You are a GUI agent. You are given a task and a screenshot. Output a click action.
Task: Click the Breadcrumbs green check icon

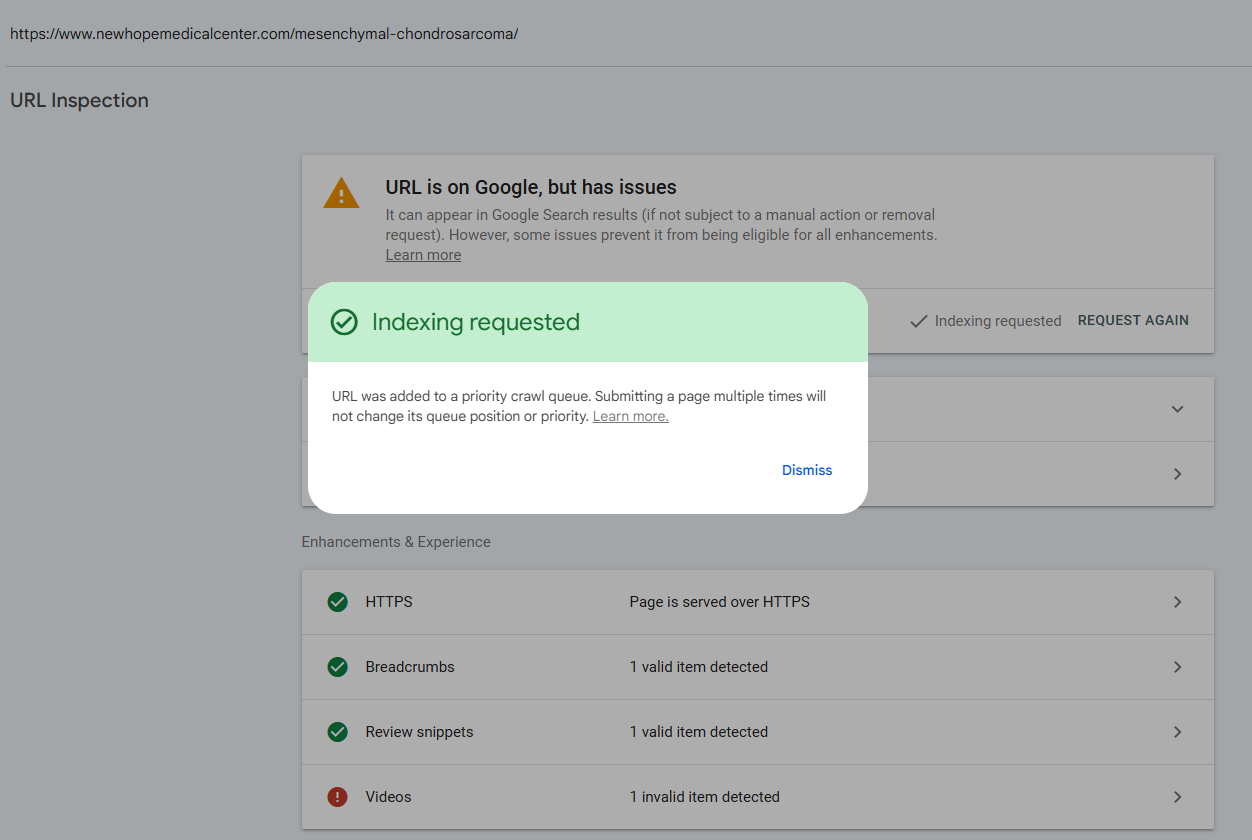pyautogui.click(x=338, y=667)
